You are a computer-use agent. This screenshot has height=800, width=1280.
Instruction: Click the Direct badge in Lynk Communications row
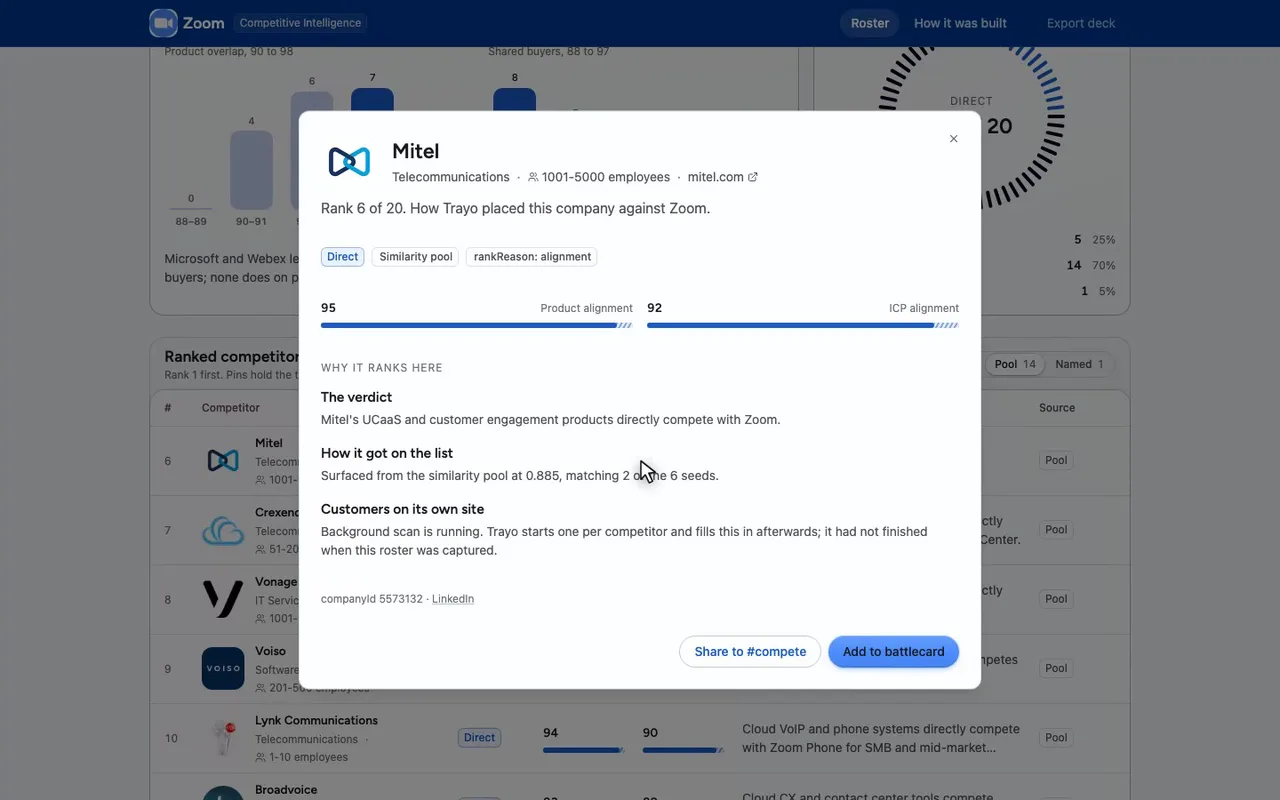[479, 738]
